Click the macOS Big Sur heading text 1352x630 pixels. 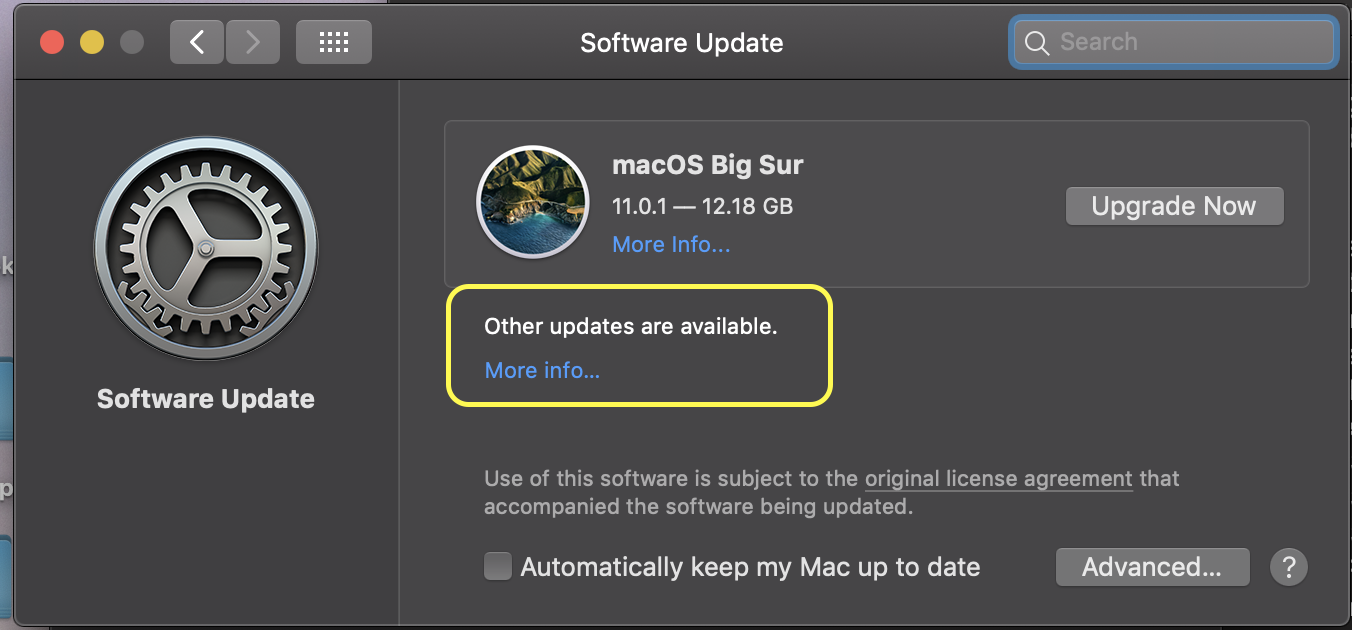pos(707,165)
